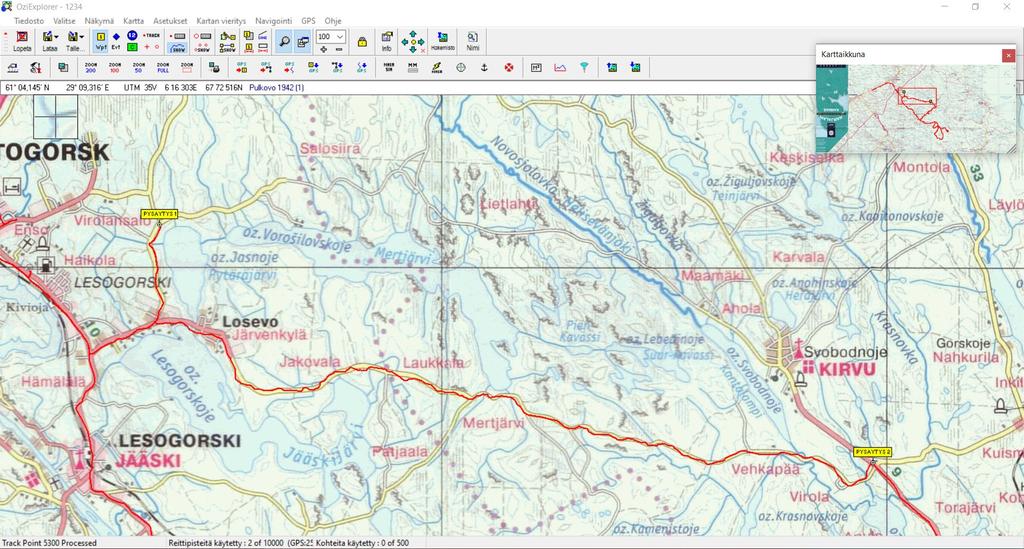Click the Lopeta exit button

click(x=22, y=41)
